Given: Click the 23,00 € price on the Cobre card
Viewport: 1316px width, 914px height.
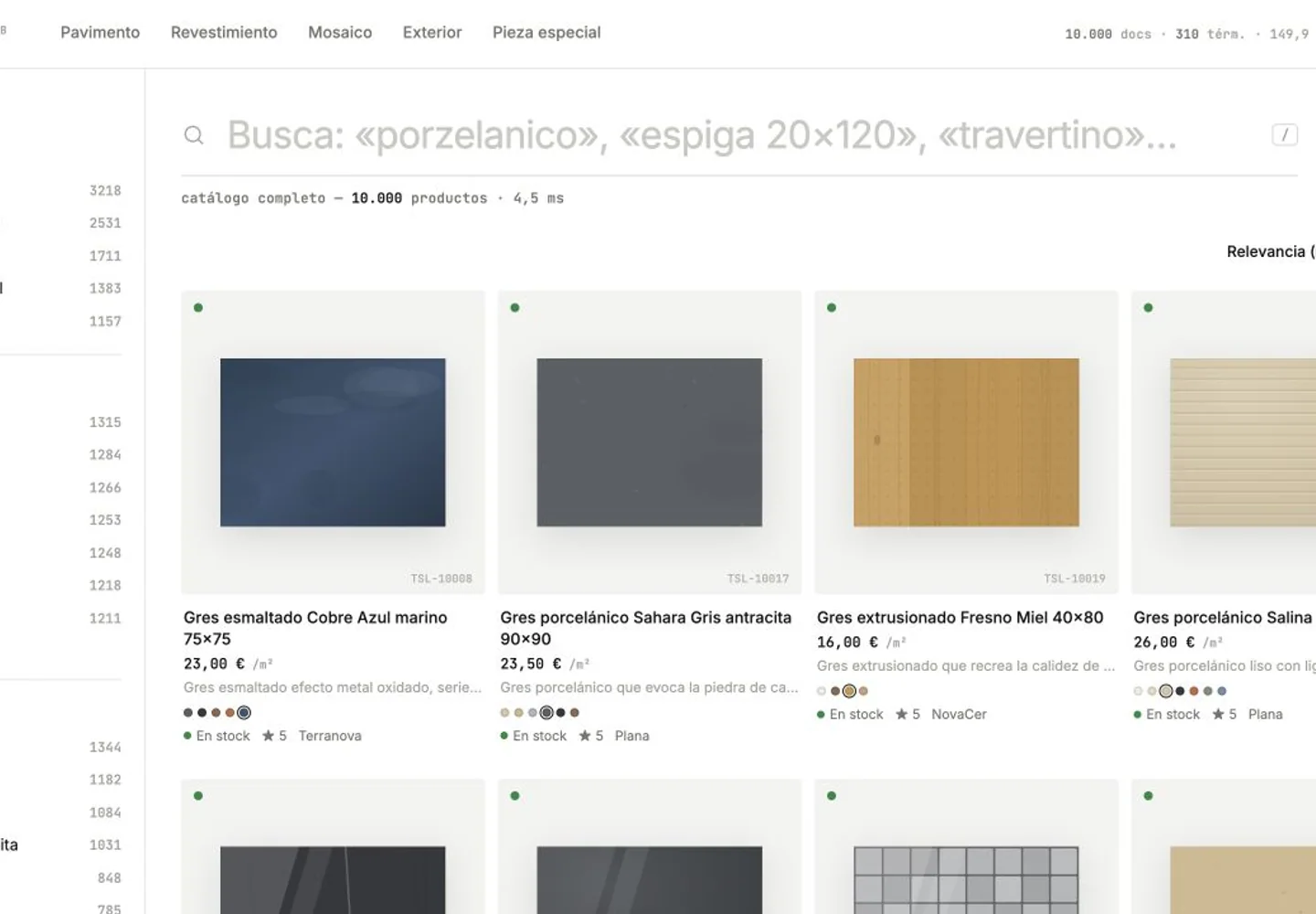Looking at the screenshot, I should pyautogui.click(x=214, y=664).
